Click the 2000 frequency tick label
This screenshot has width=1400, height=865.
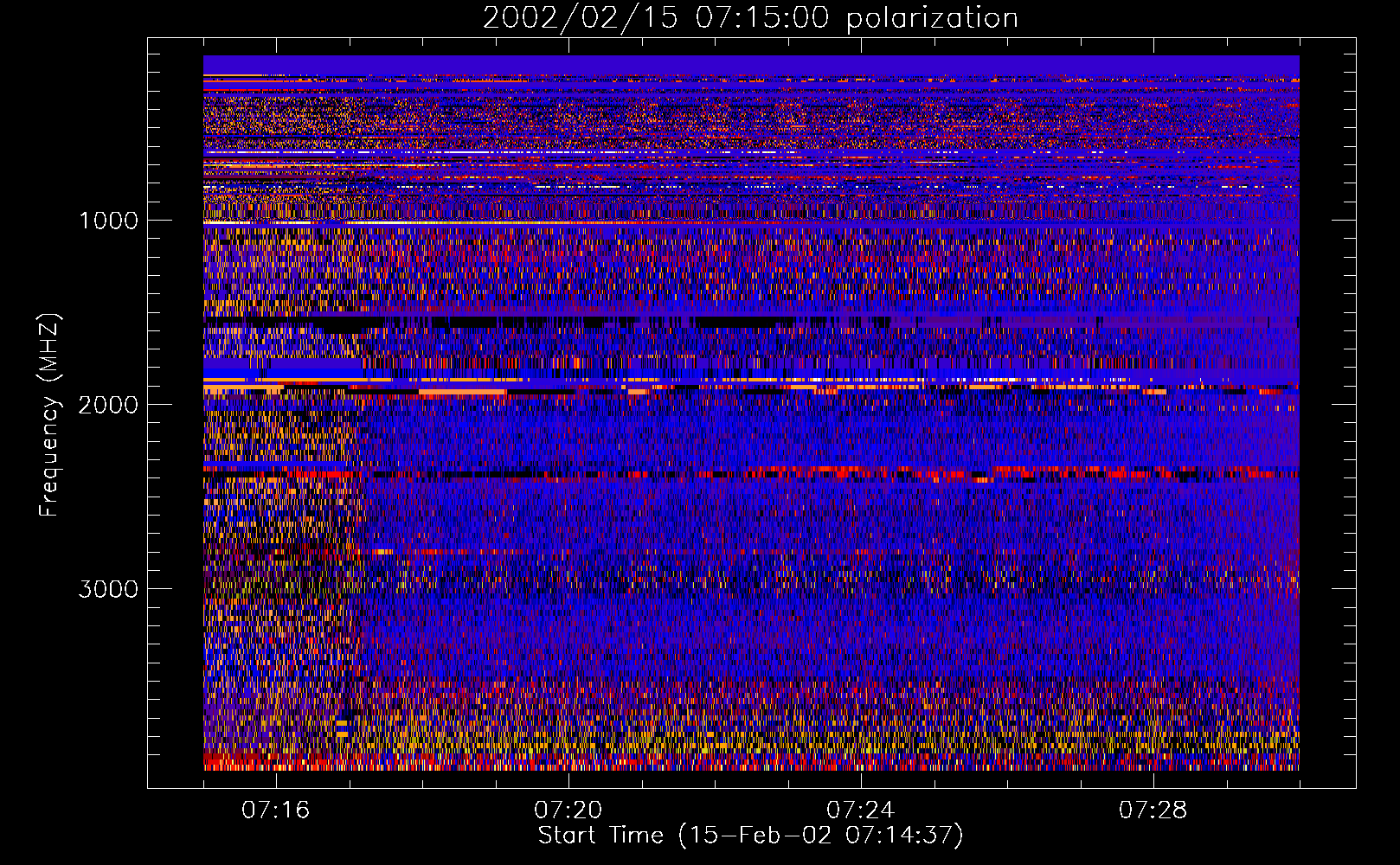108,405
